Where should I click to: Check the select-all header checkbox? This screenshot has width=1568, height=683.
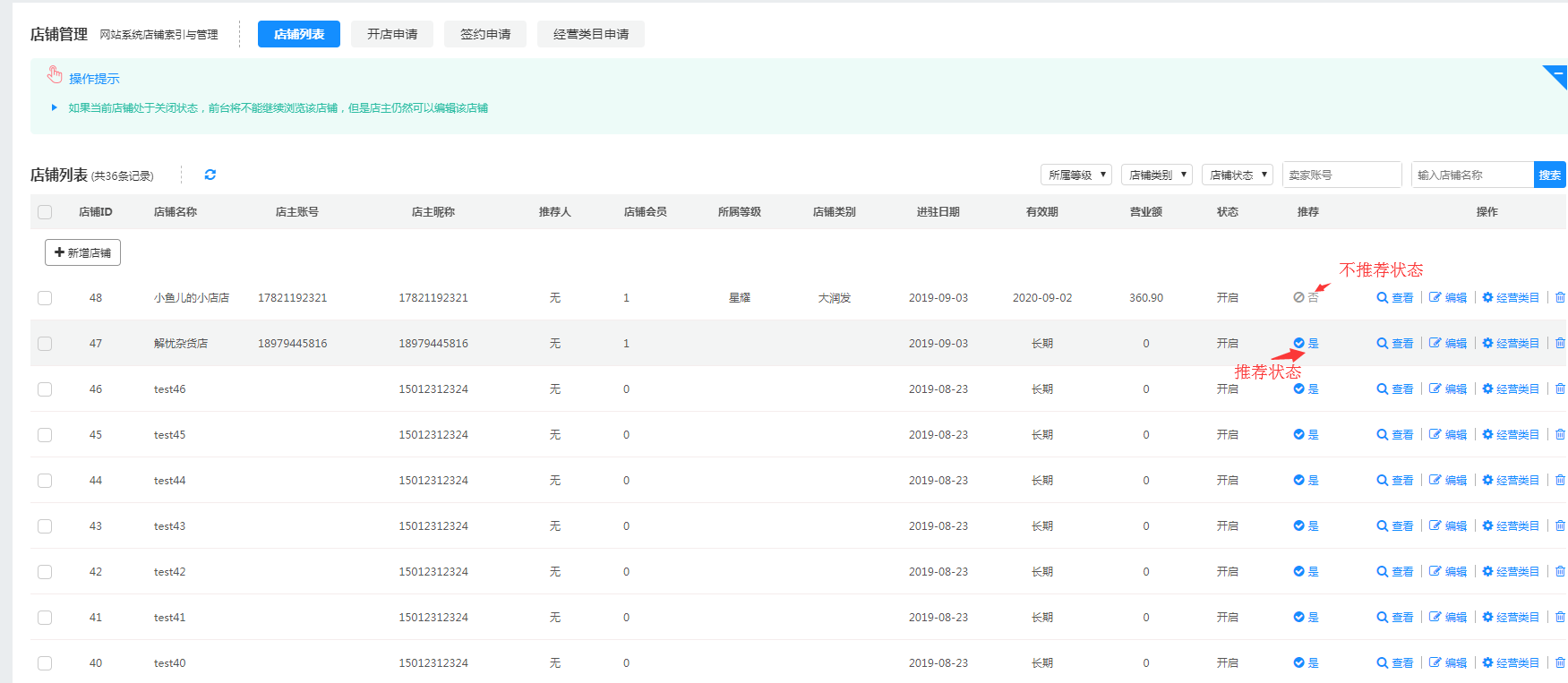tap(45, 212)
